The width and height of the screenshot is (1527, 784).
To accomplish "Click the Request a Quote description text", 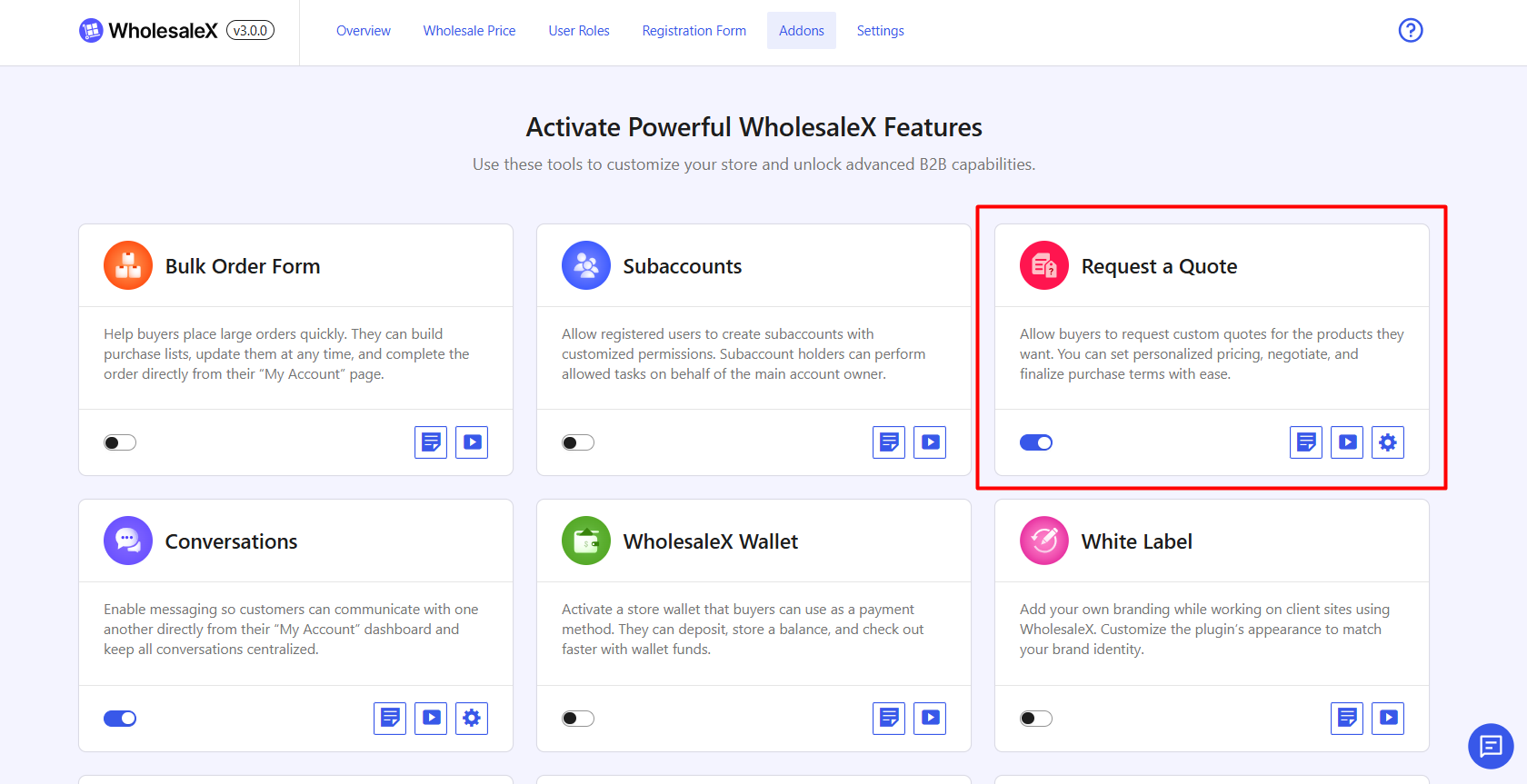I will coord(1212,354).
